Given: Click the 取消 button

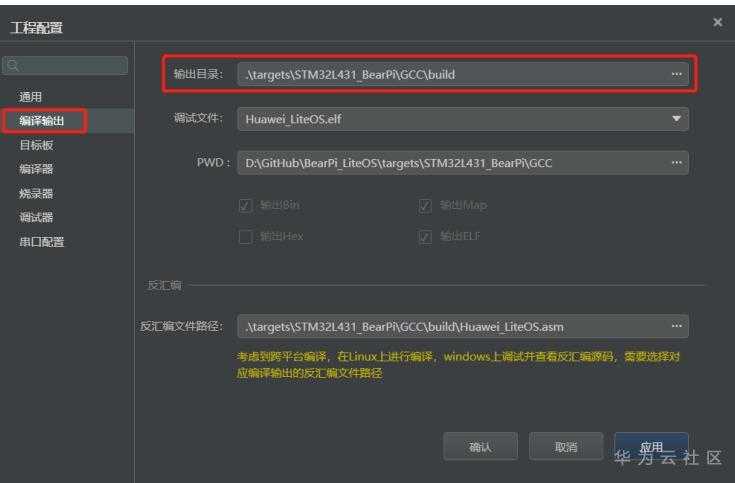Looking at the screenshot, I should 566,446.
